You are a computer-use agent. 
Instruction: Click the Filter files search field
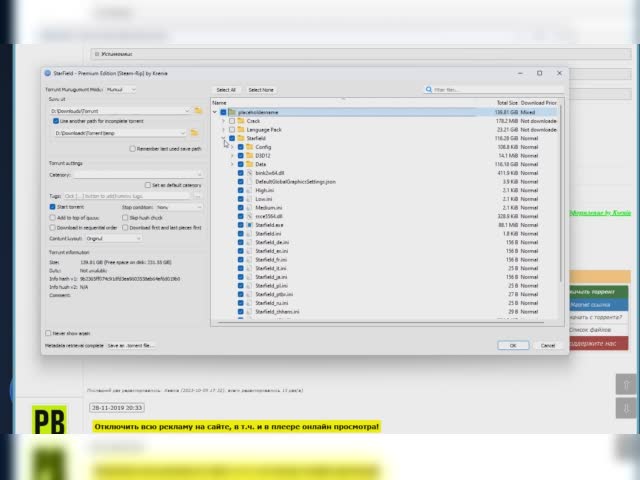(493, 89)
